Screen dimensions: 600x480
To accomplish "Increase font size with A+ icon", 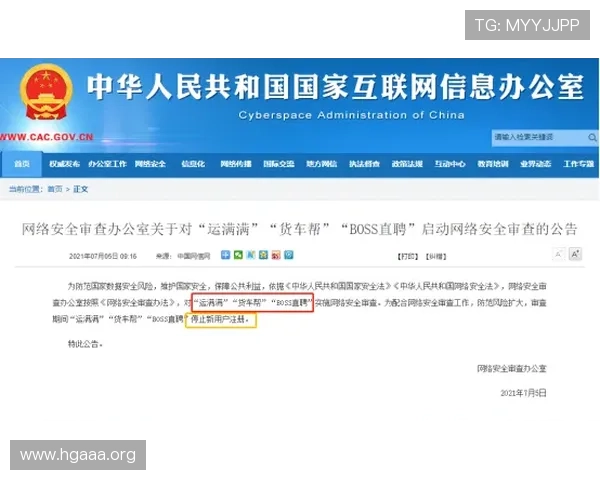I will [575, 254].
